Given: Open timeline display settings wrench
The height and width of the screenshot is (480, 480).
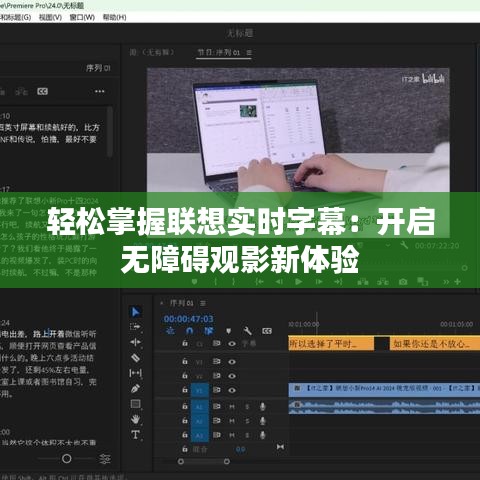Looking at the screenshot, I should (247, 331).
